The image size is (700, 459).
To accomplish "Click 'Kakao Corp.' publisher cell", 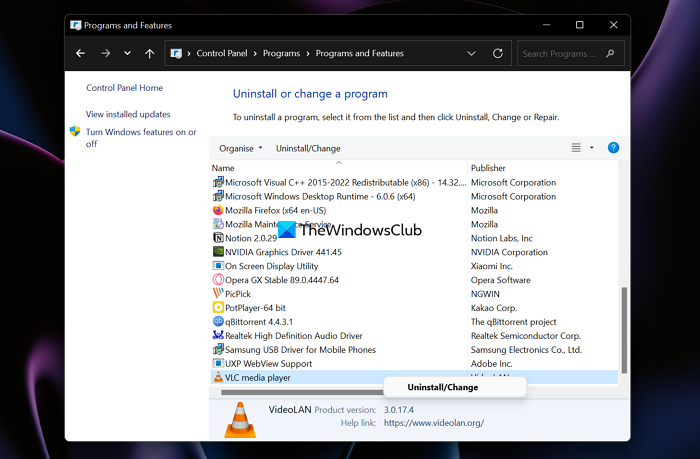I will (494, 308).
